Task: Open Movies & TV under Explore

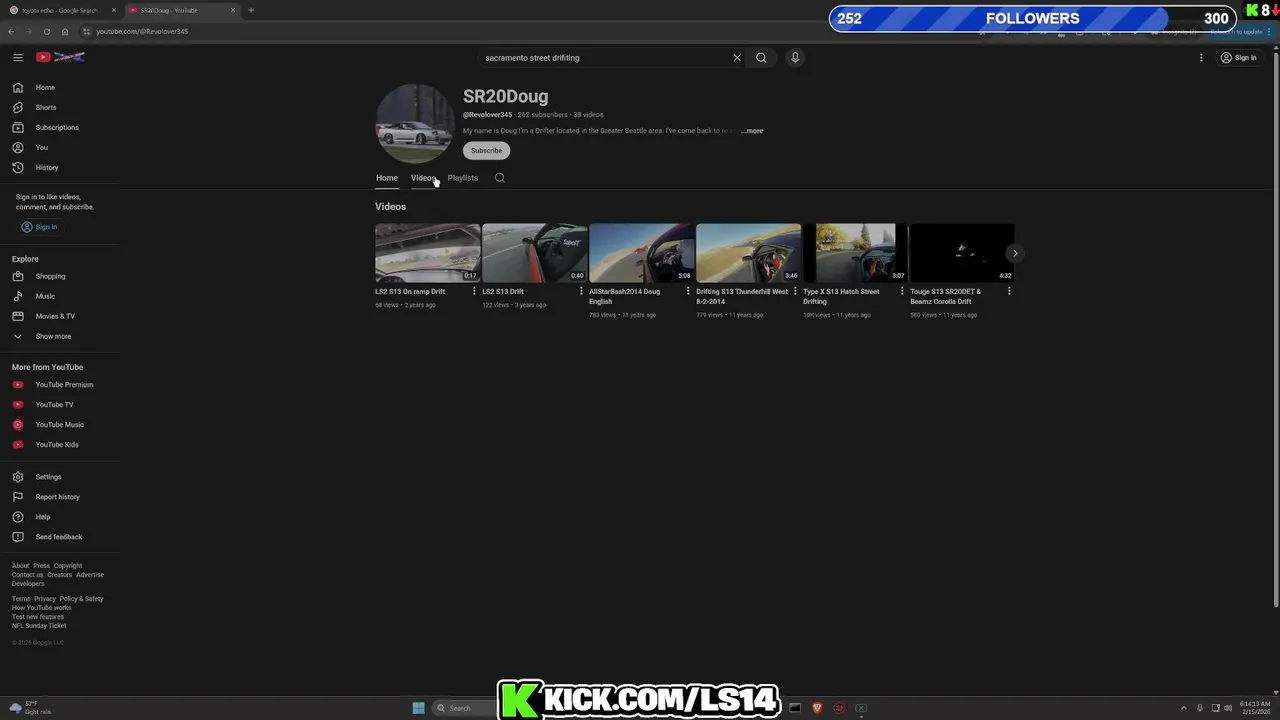Action: pos(60,316)
